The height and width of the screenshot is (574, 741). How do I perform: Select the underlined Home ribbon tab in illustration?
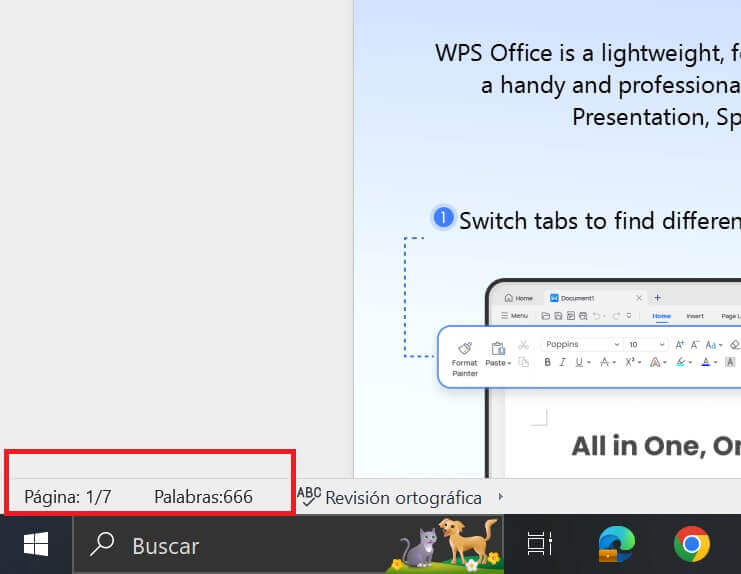tap(662, 316)
